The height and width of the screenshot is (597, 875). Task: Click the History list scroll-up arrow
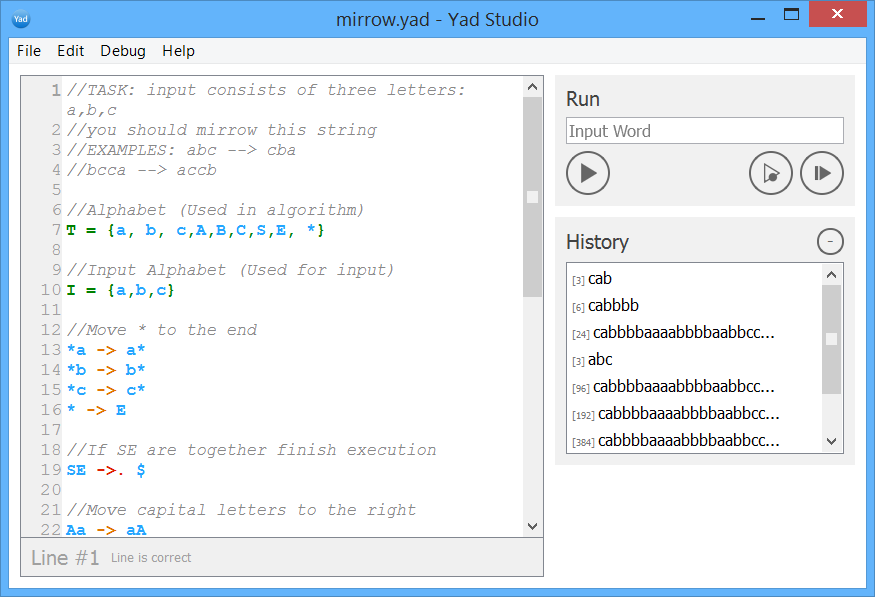point(831,274)
